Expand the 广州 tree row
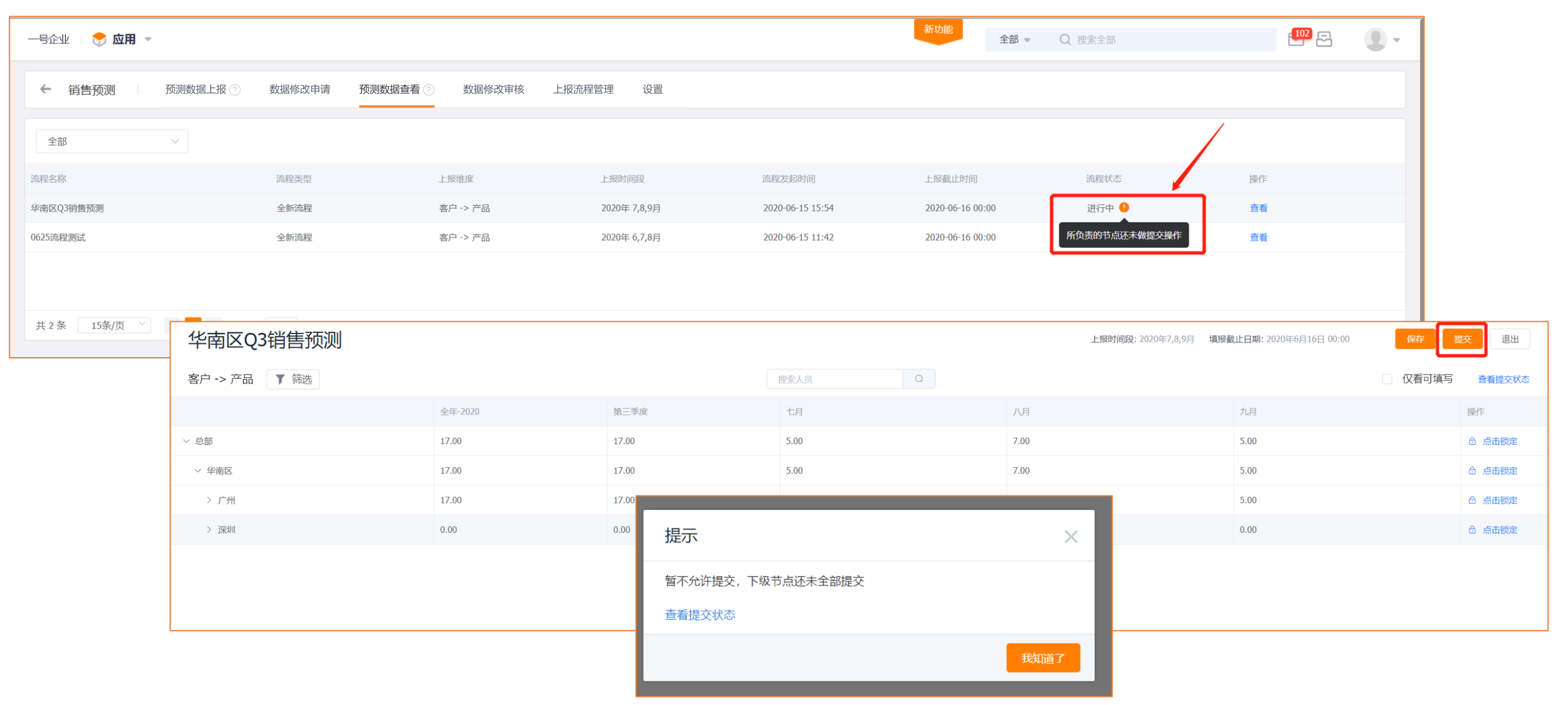Image resolution: width=1568 pixels, height=705 pixels. [209, 500]
